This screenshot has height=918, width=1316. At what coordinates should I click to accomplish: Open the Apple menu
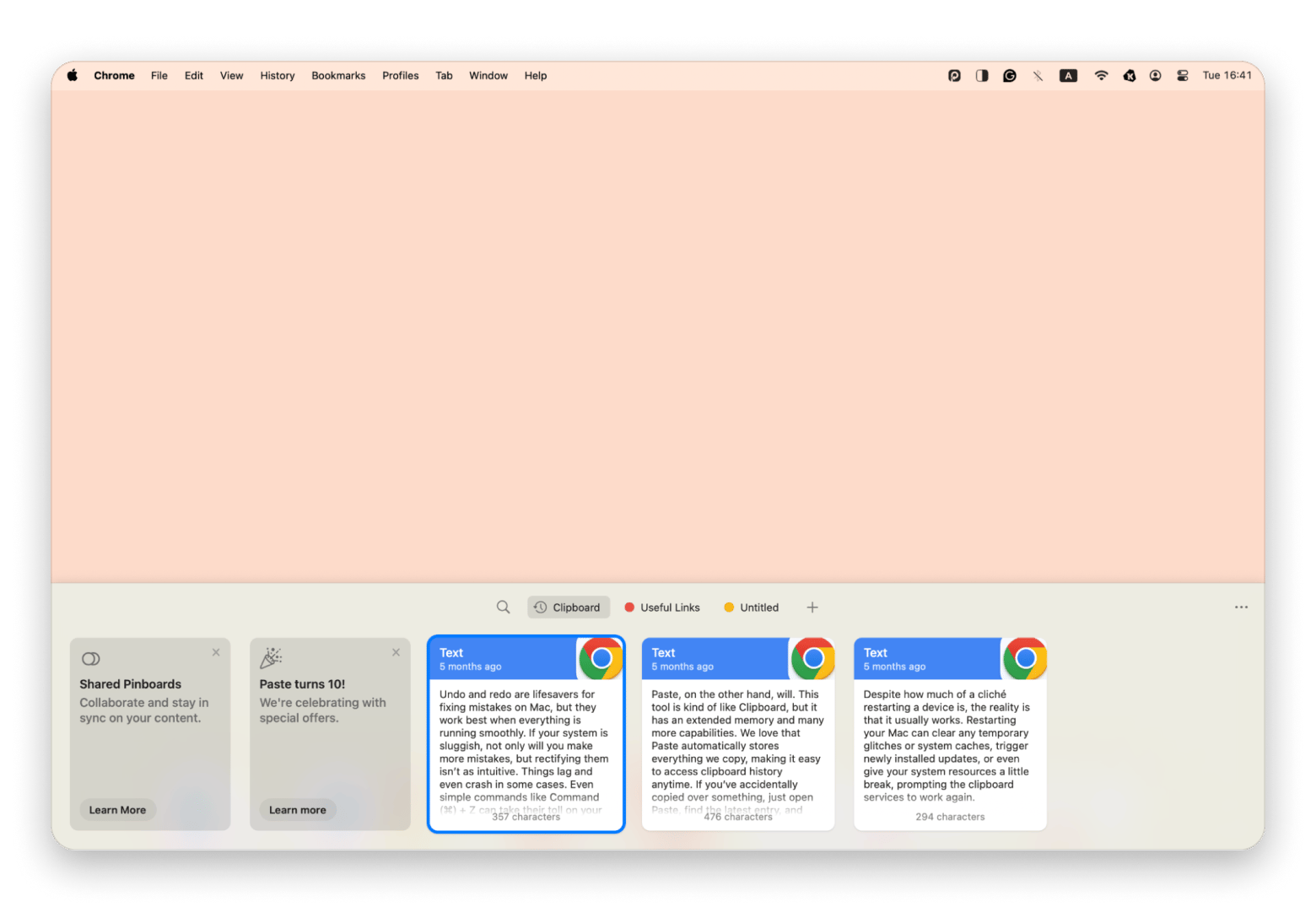pos(73,76)
